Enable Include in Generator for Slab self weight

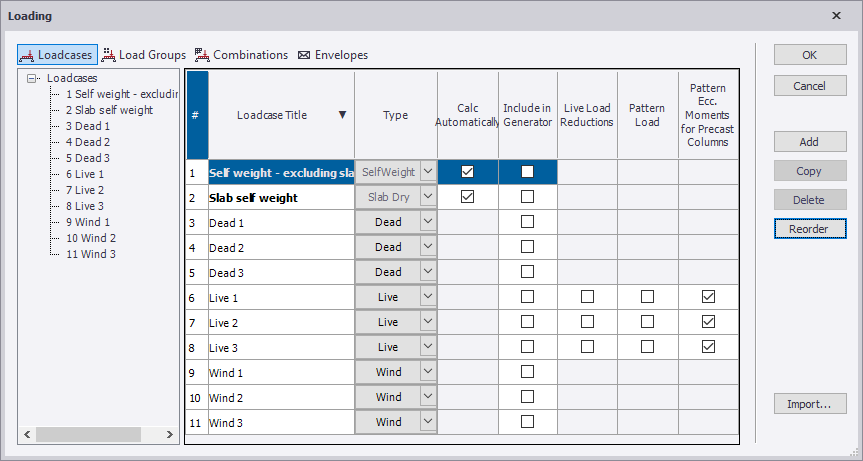coord(527,196)
